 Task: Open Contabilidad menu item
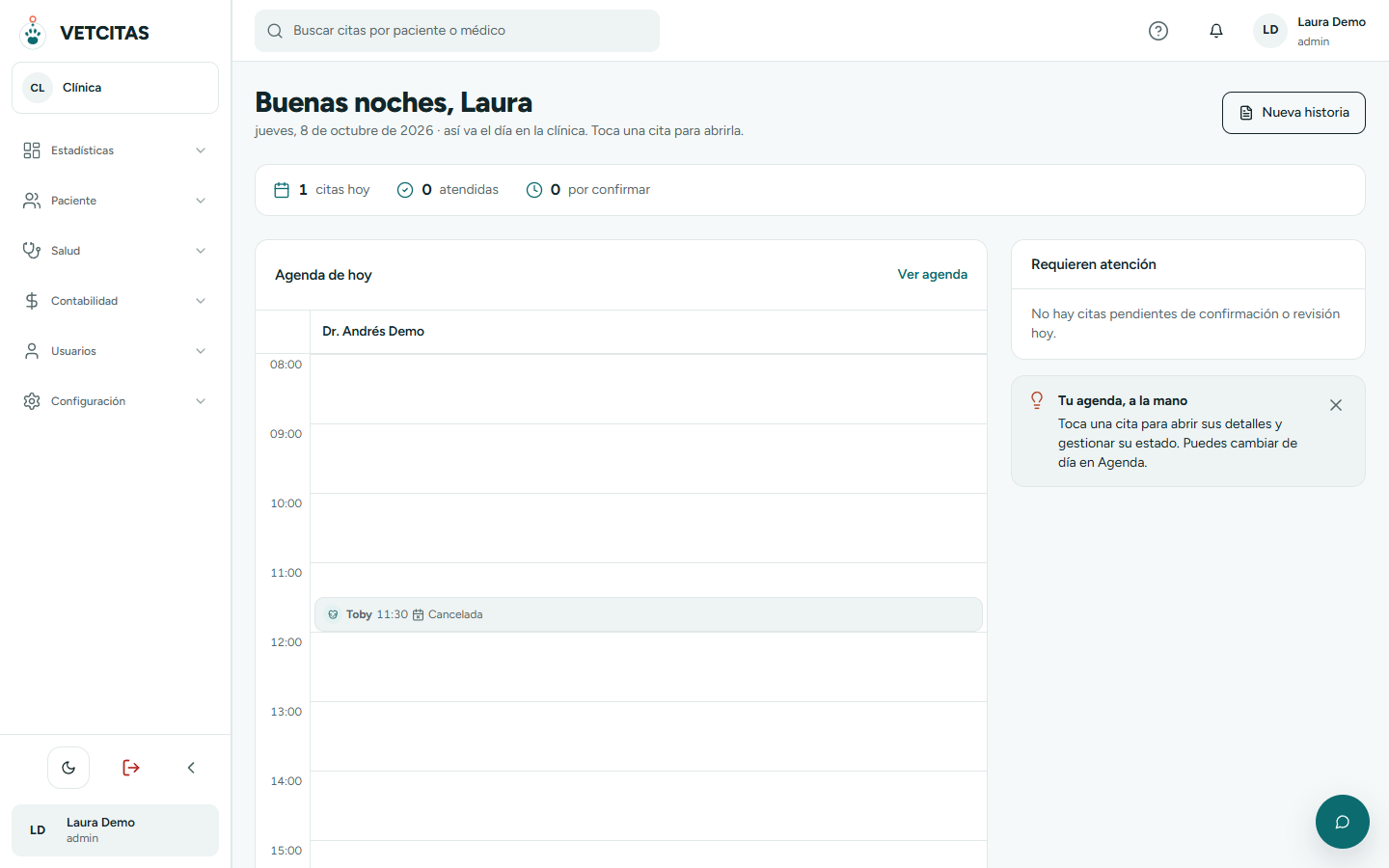pos(115,301)
